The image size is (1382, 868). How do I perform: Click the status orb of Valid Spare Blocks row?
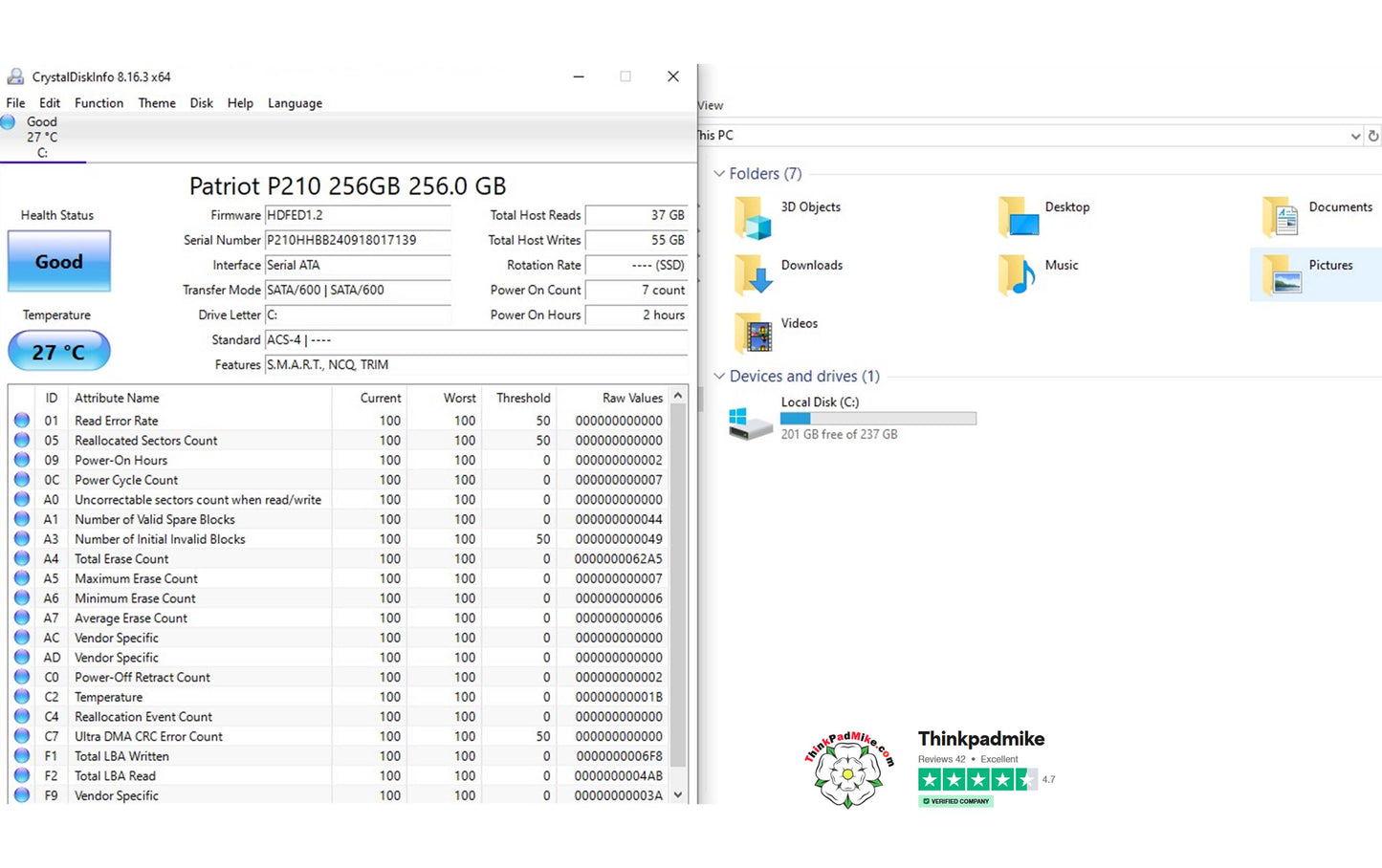coord(22,519)
